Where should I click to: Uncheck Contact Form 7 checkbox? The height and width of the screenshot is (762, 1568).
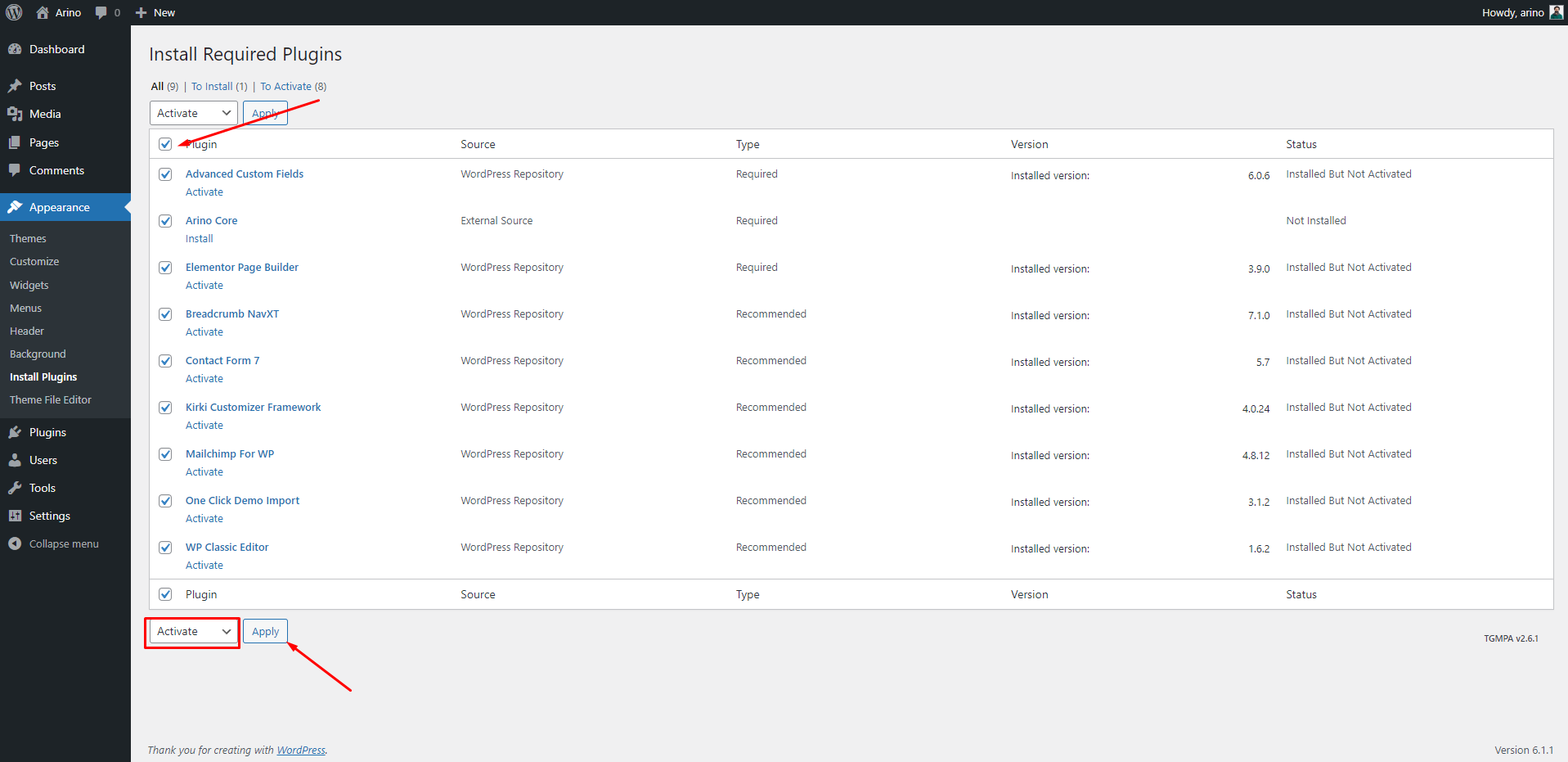(x=165, y=361)
